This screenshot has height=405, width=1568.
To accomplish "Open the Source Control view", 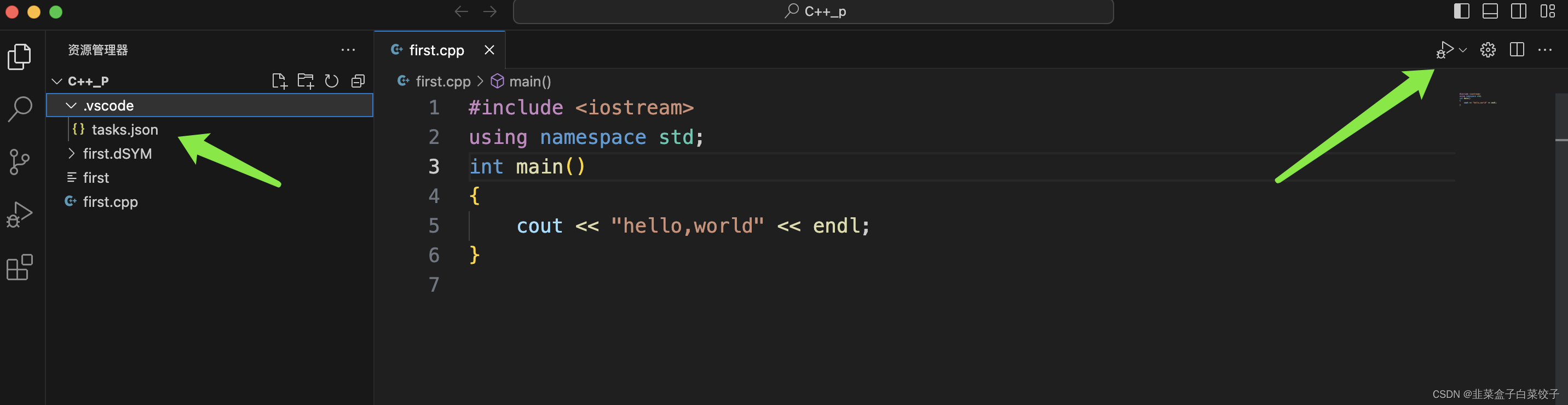I will pos(20,163).
